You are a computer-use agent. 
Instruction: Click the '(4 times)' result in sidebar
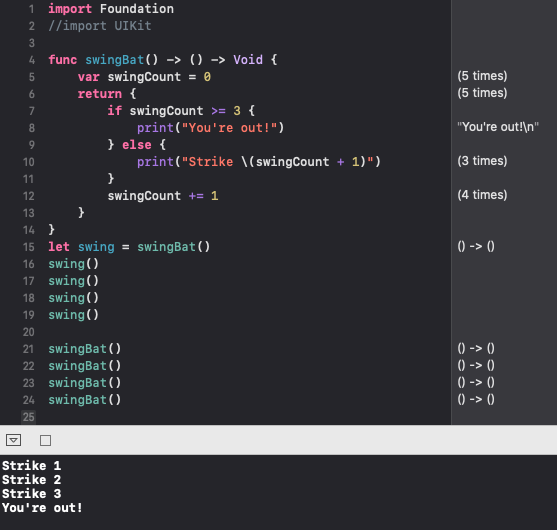482,195
